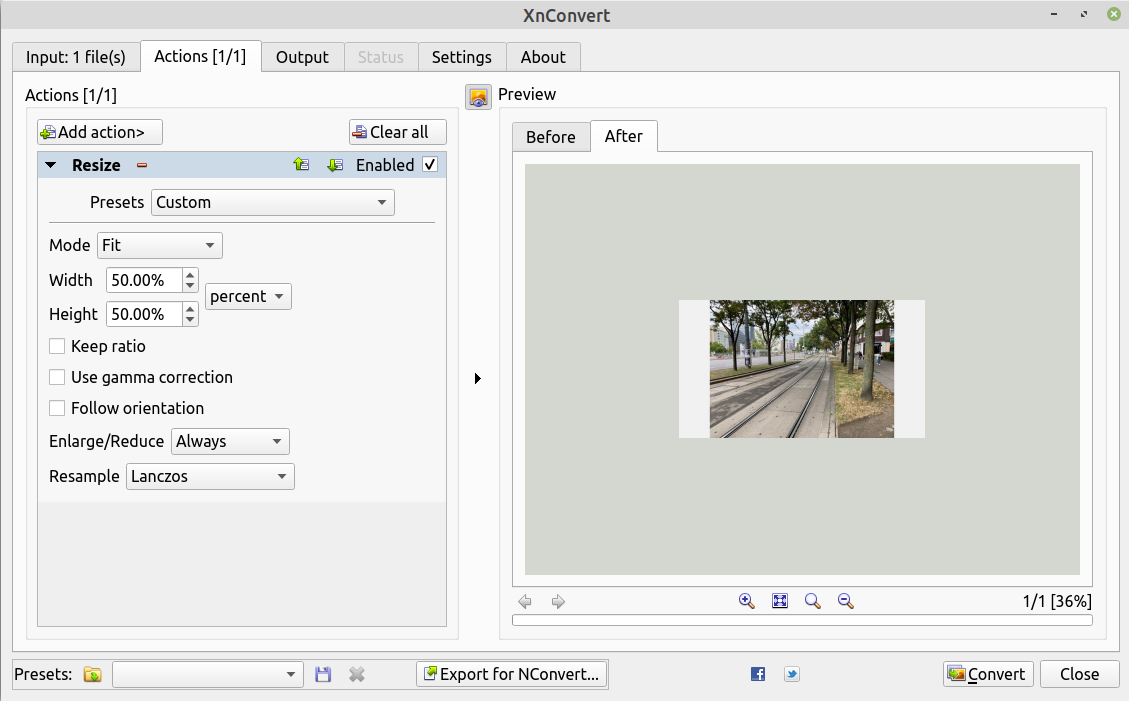The image size is (1129, 701).
Task: Toggle Use gamma correction checkbox
Action: pyautogui.click(x=57, y=378)
